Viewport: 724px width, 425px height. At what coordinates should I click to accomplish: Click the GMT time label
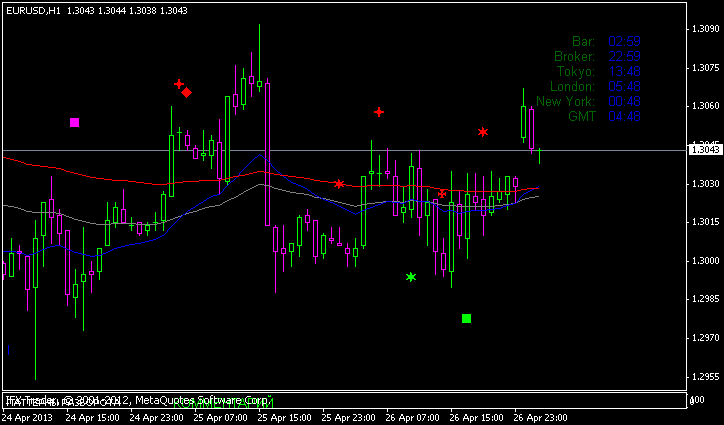pyautogui.click(x=581, y=116)
